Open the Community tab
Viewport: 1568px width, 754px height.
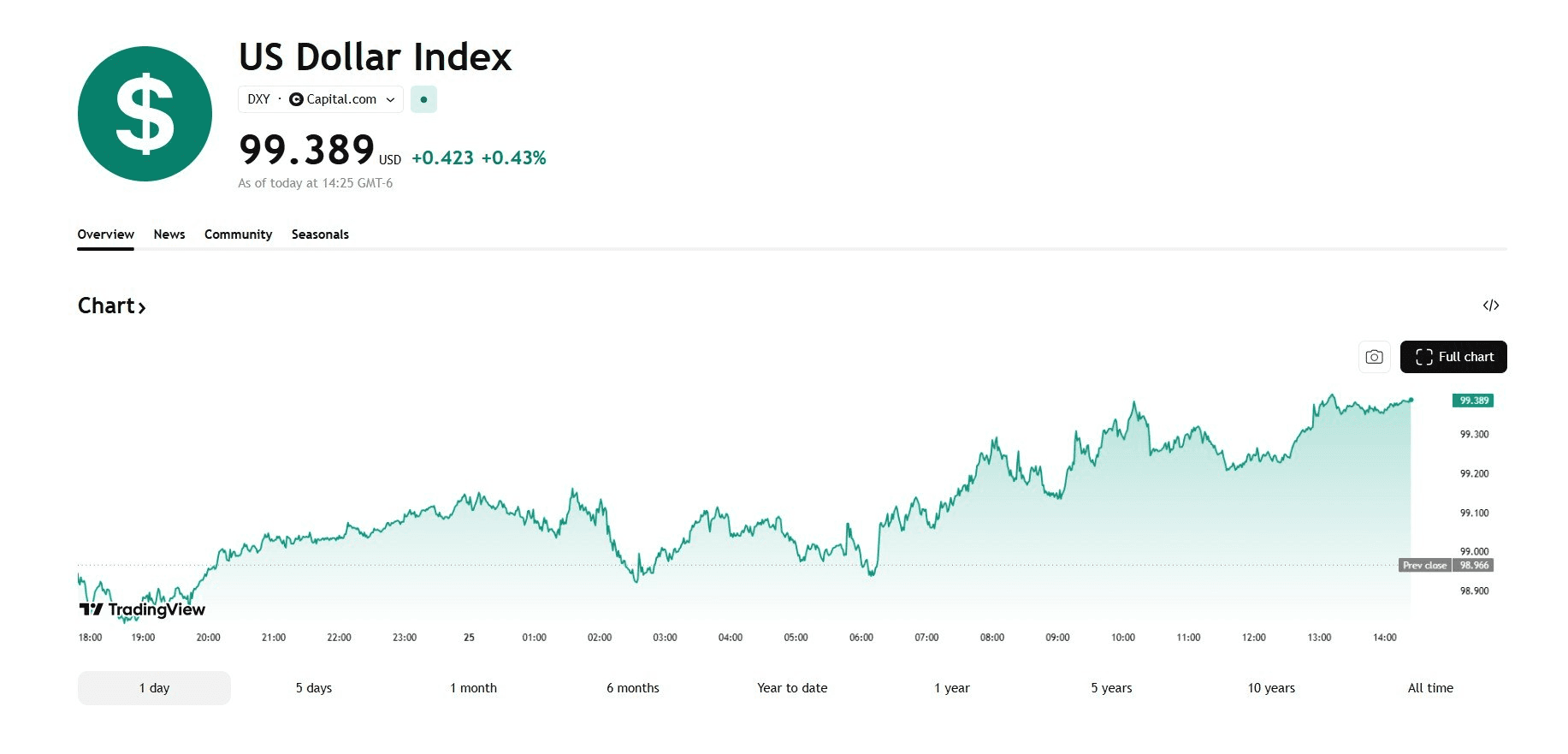238,235
